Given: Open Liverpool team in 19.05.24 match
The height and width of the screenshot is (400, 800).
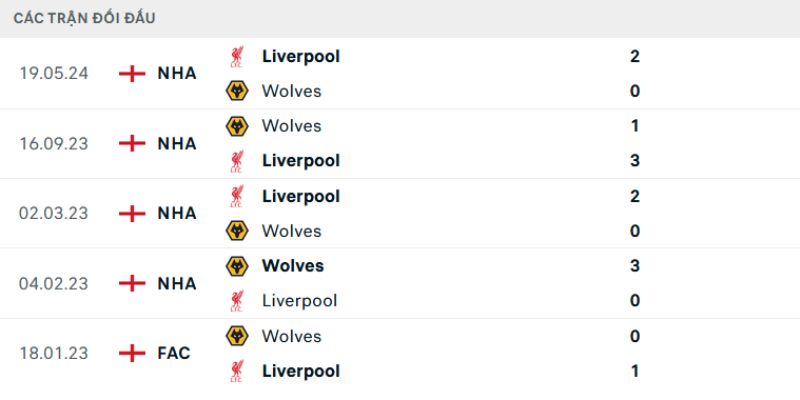Looking at the screenshot, I should pos(300,56).
